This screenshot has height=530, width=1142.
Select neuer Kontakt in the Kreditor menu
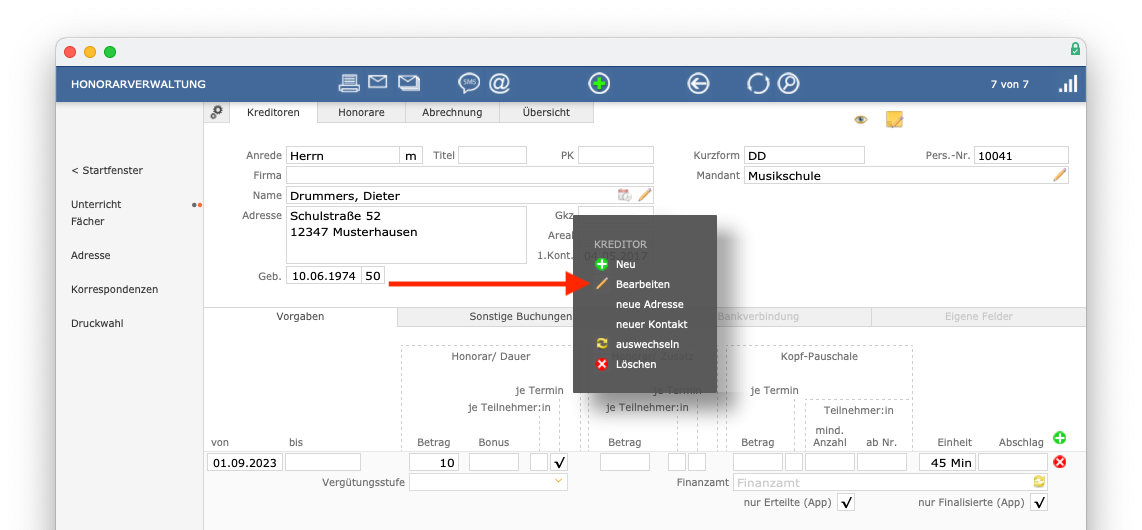[652, 324]
